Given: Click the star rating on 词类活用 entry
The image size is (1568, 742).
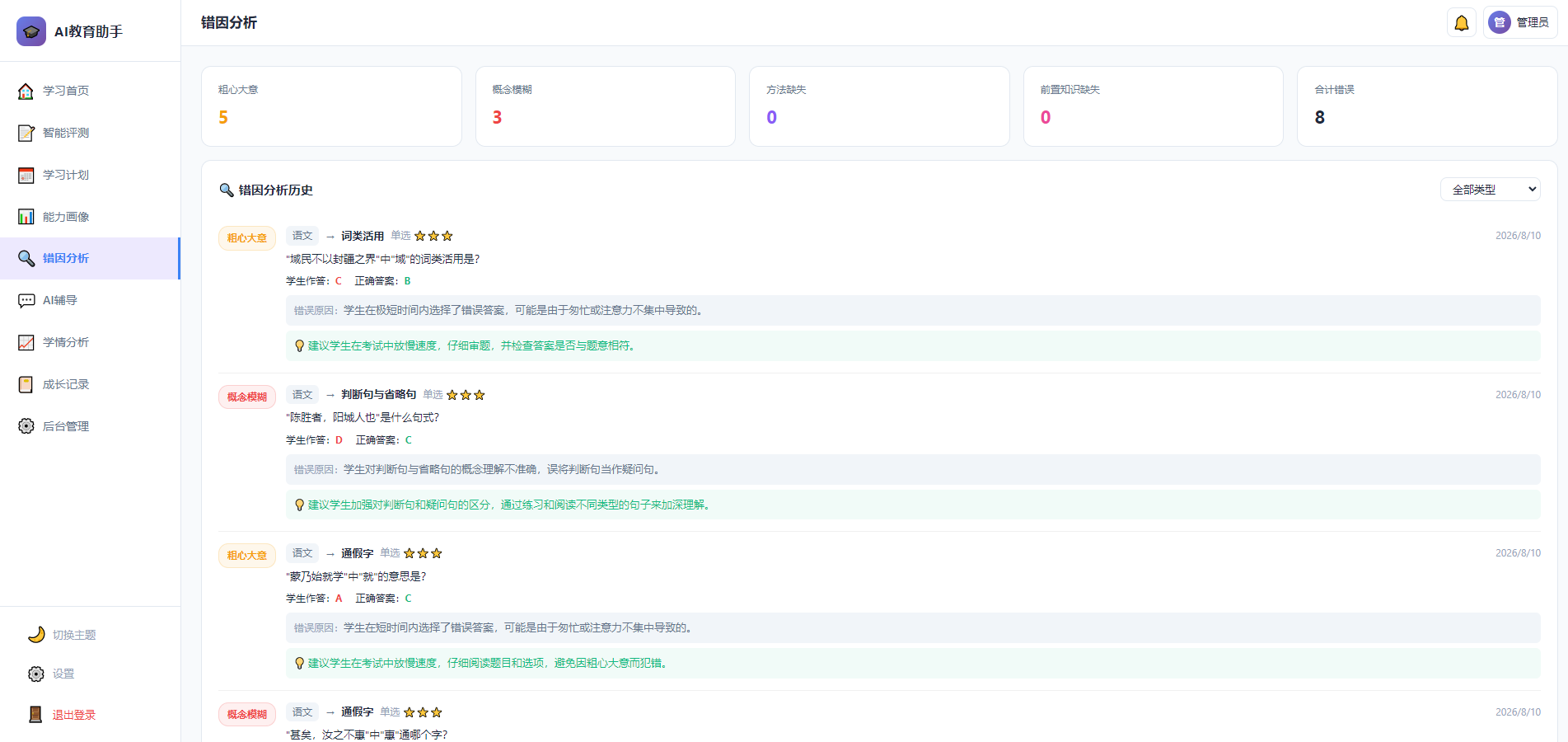Looking at the screenshot, I should [433, 236].
